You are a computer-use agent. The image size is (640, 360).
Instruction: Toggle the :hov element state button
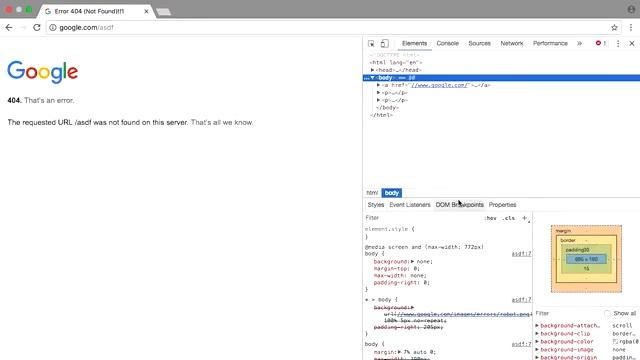click(x=491, y=218)
